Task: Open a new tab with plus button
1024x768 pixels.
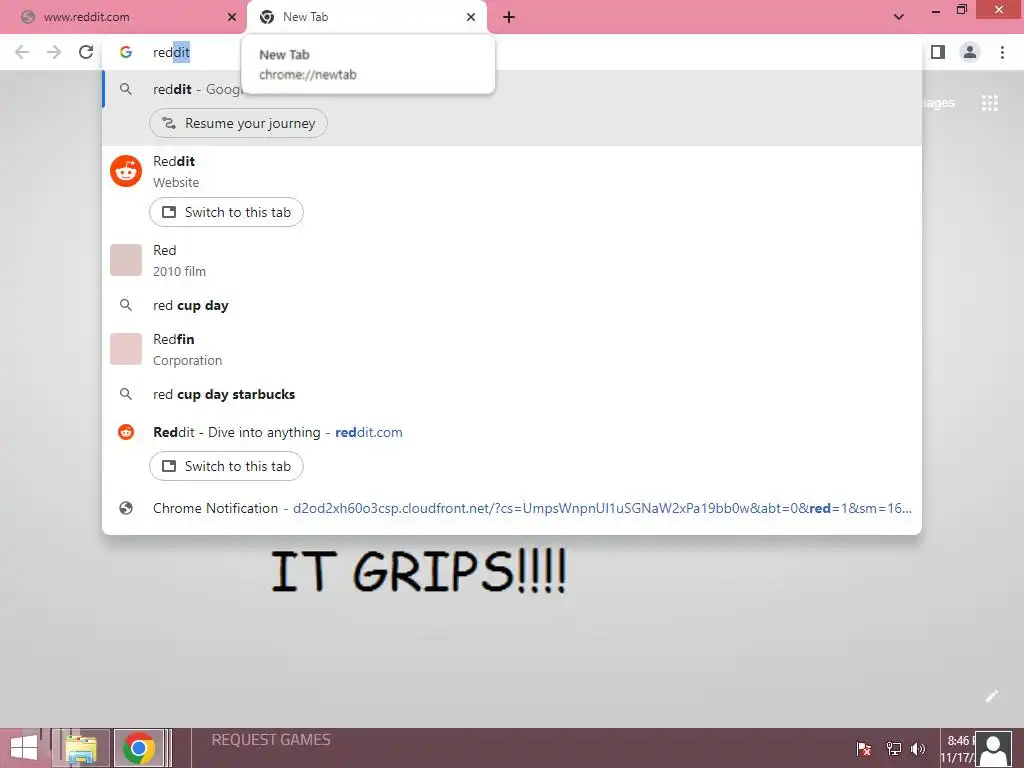Action: tap(509, 17)
